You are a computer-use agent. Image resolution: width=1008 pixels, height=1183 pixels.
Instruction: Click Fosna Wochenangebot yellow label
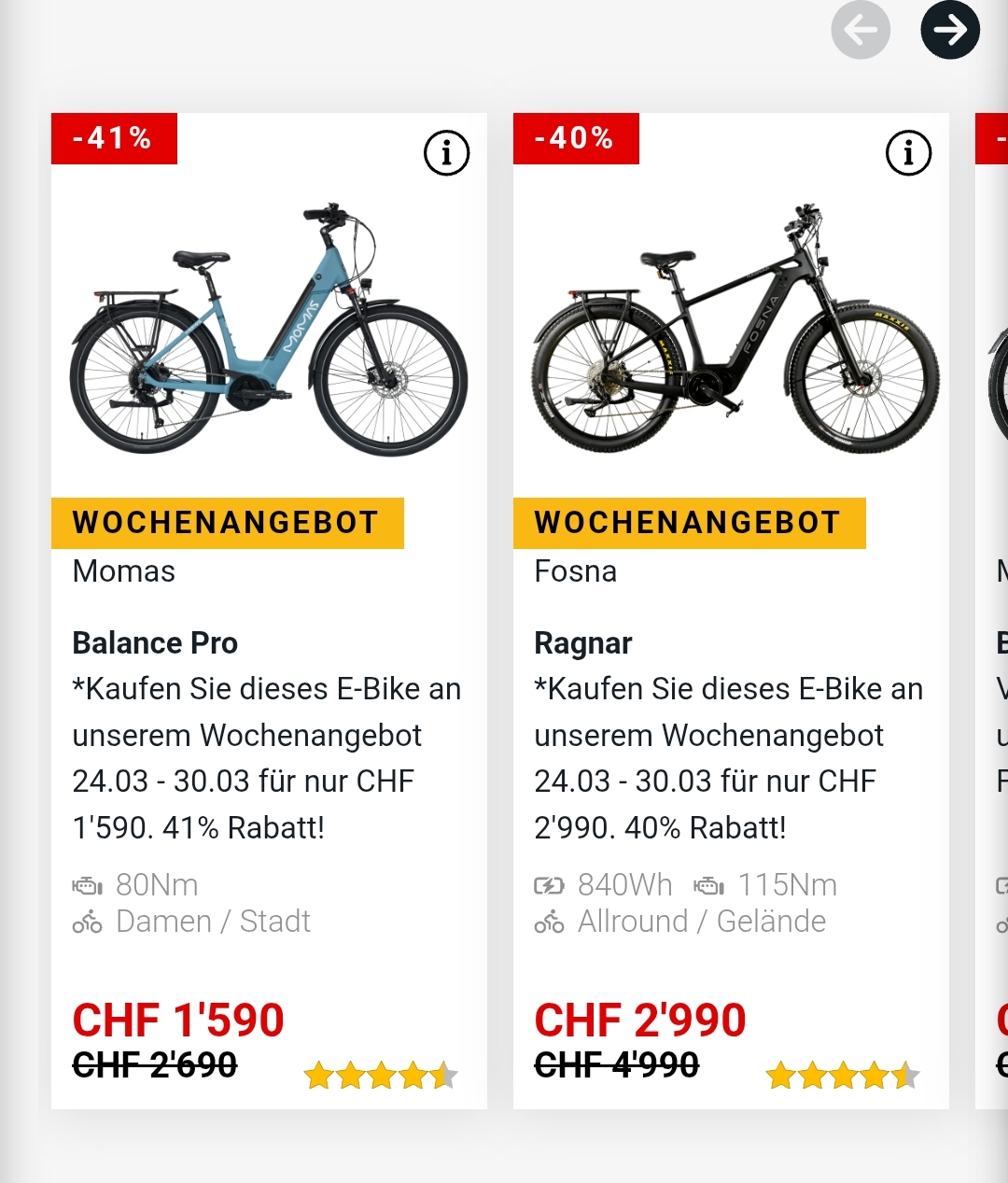[689, 523]
